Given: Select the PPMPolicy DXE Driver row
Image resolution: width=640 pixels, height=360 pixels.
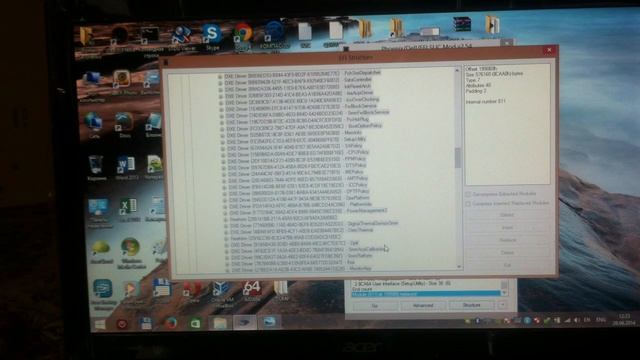Looking at the screenshot, I should point(297,160).
